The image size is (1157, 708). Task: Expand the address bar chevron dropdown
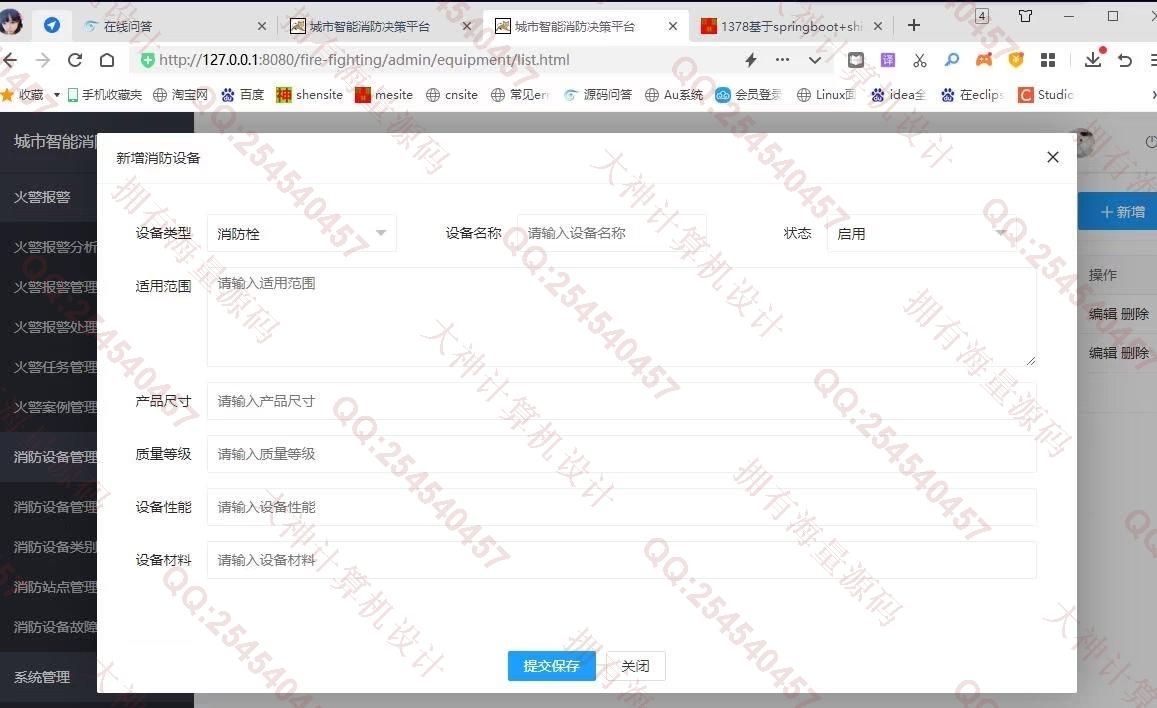815,60
